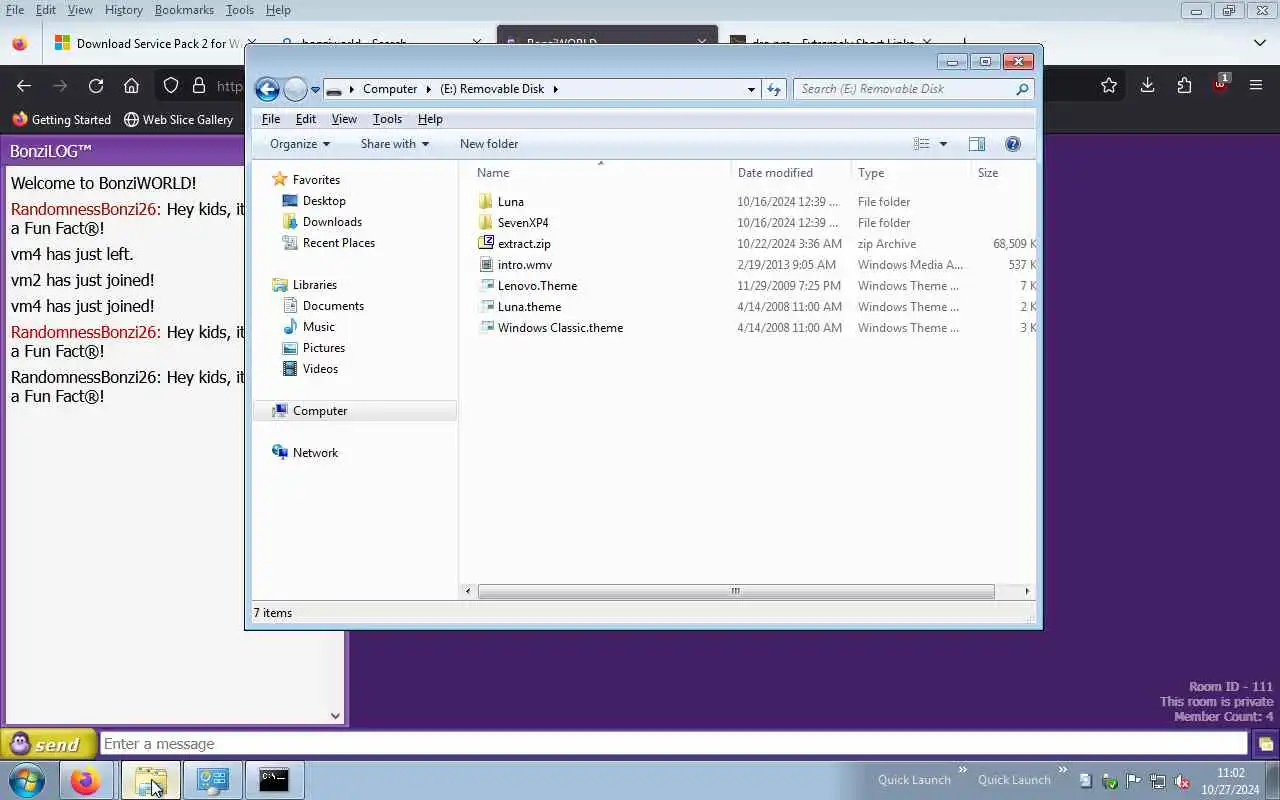
Task: Expand the address bar previous locations dropdown
Action: tap(751, 89)
